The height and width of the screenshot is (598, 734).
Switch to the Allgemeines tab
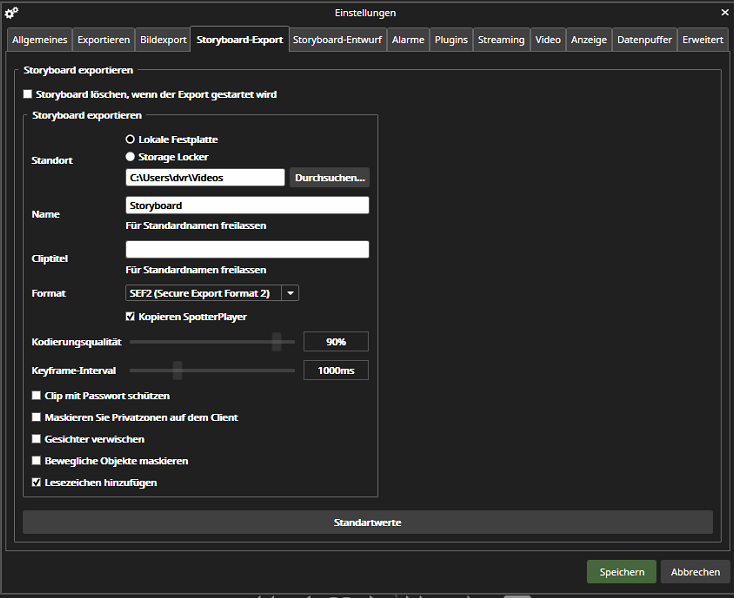tap(40, 40)
